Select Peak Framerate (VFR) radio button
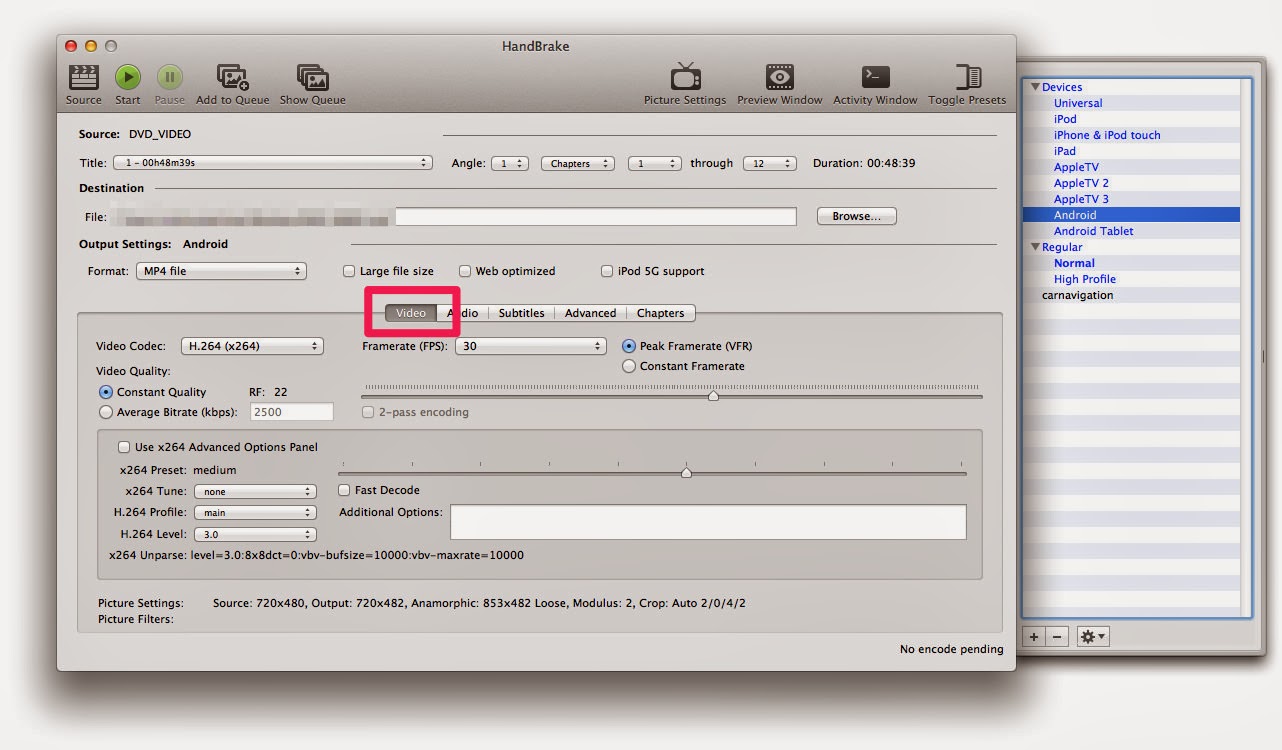The width and height of the screenshot is (1282, 750). pos(629,346)
